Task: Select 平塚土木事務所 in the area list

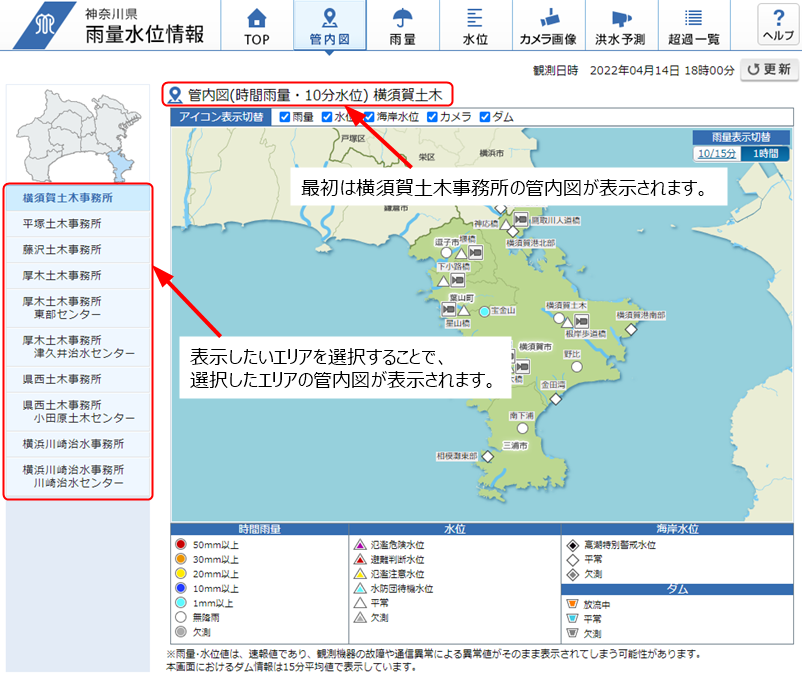Action: click(x=78, y=224)
